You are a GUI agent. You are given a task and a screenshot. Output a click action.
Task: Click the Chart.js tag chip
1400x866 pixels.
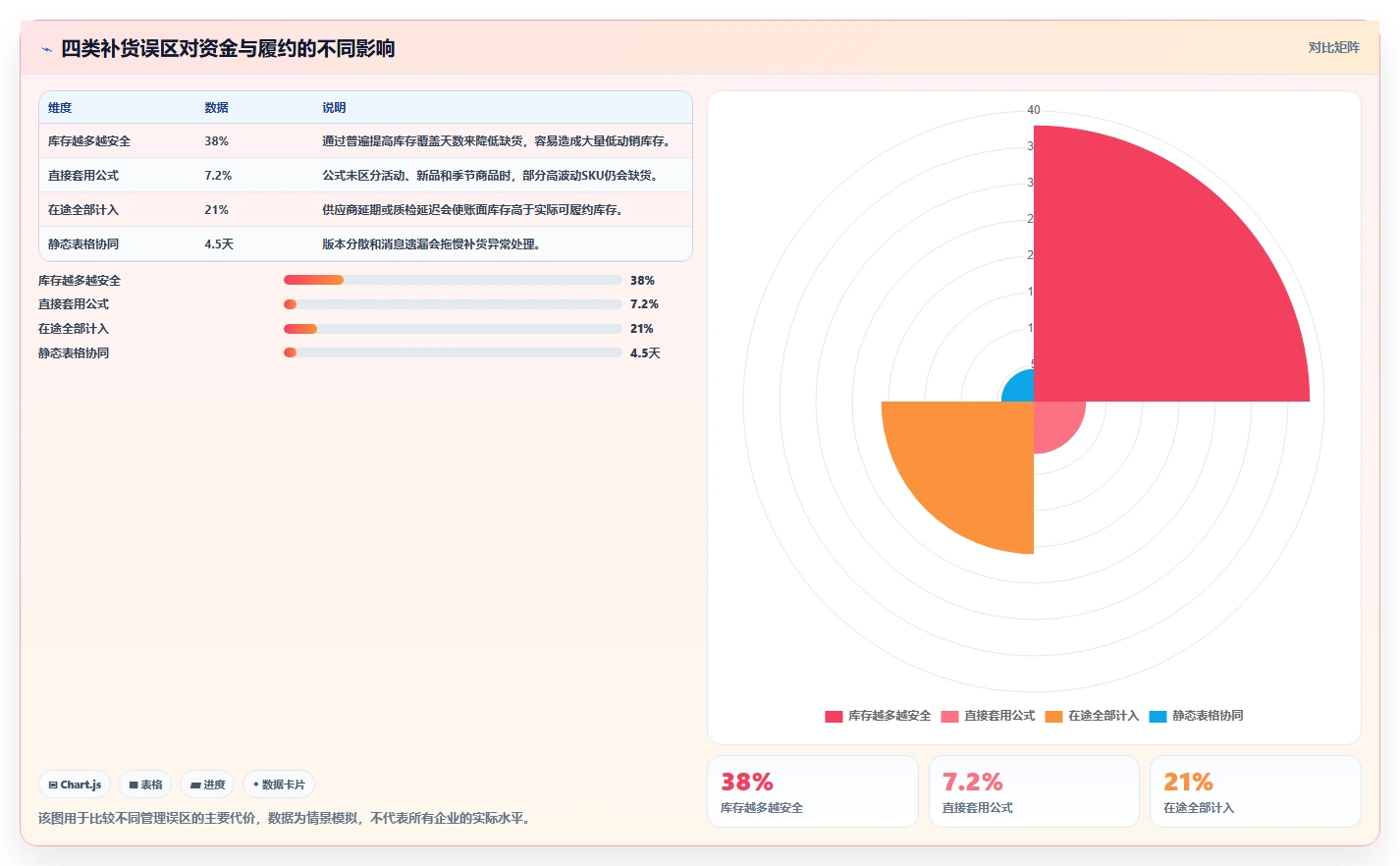(x=75, y=785)
